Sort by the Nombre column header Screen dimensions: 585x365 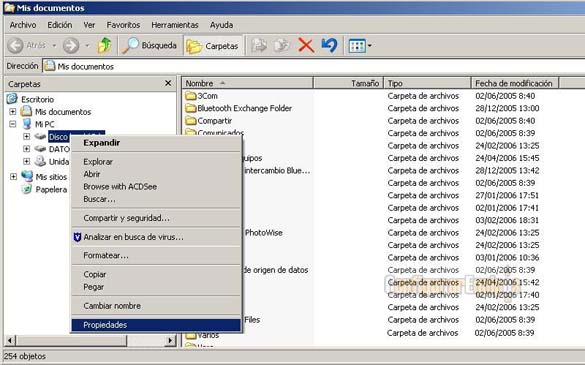click(x=247, y=83)
